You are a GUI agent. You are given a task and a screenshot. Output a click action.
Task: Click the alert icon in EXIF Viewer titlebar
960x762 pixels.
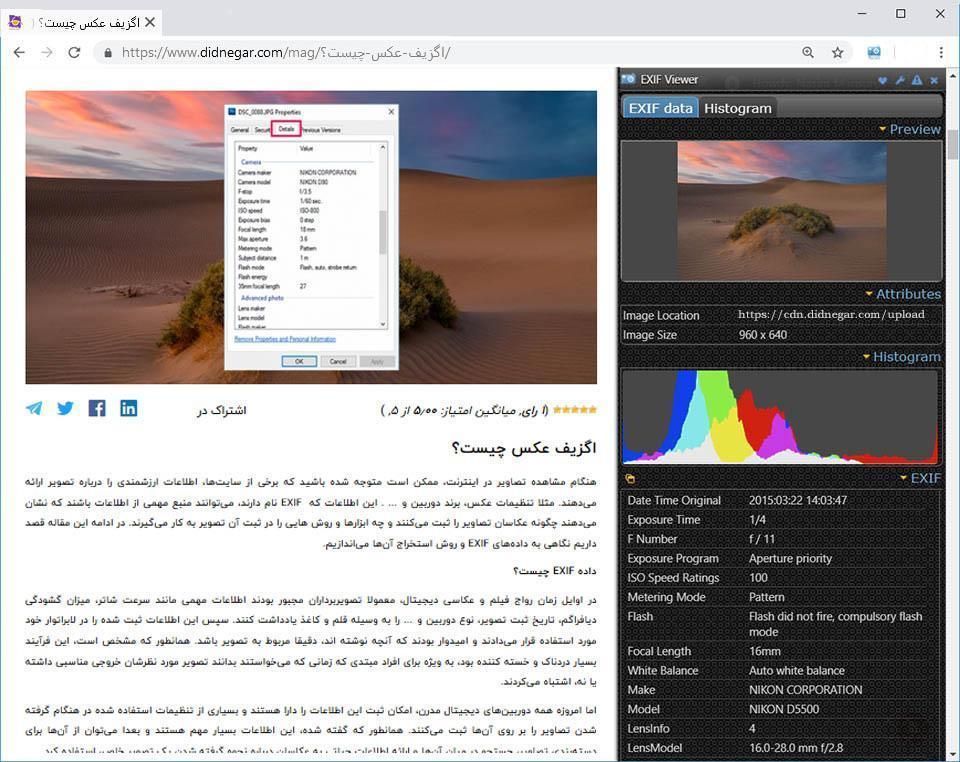click(916, 80)
